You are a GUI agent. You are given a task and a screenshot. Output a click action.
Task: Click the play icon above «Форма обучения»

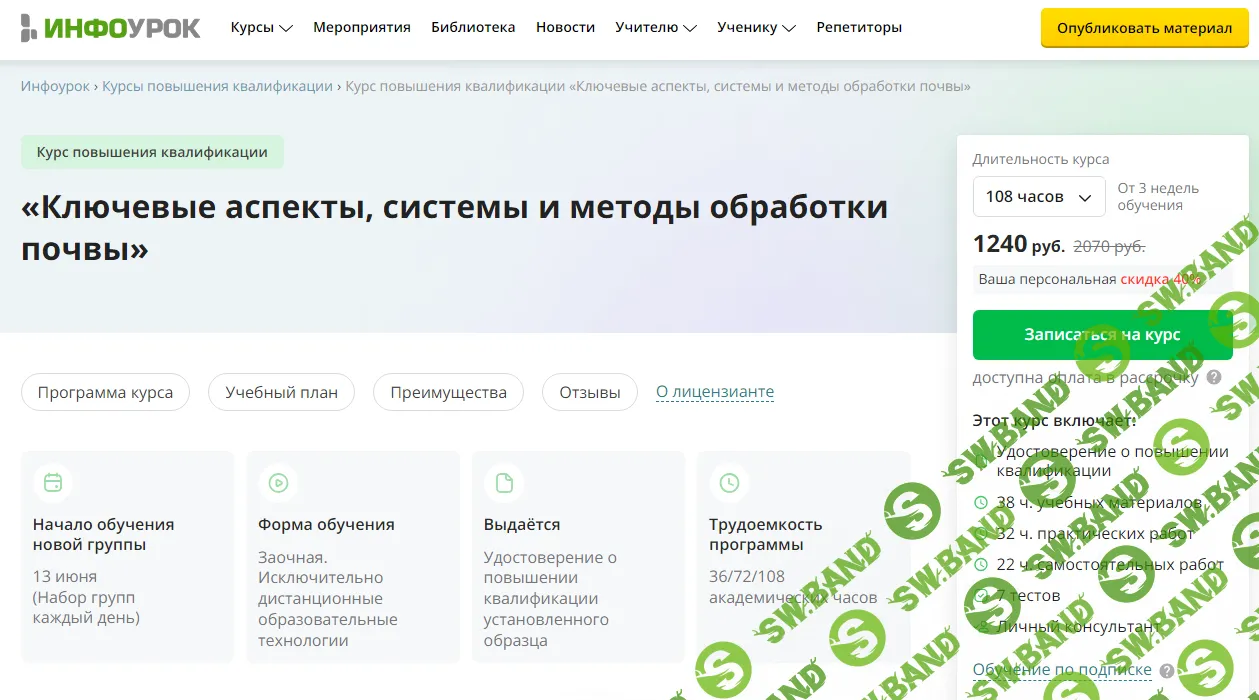coord(278,481)
